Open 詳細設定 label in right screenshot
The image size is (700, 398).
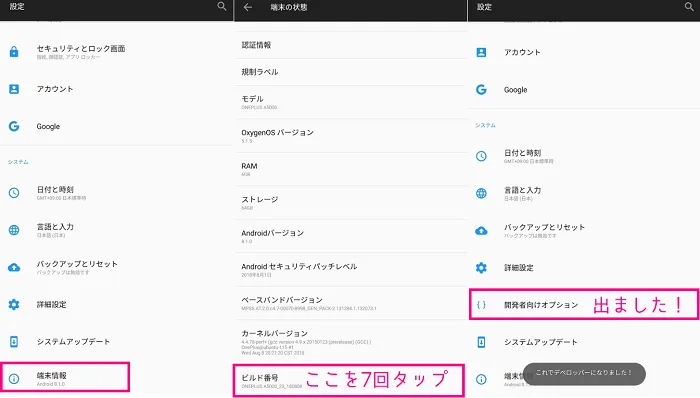519,268
